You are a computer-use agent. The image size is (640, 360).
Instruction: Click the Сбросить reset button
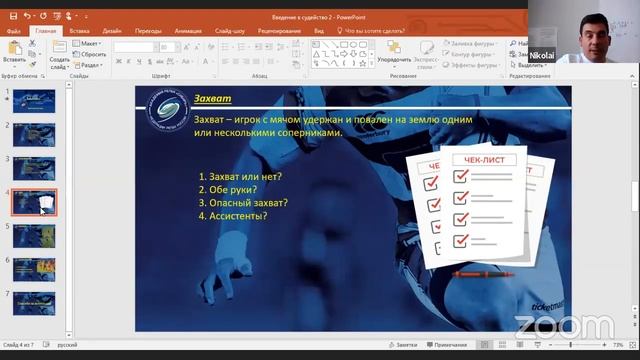click(89, 54)
